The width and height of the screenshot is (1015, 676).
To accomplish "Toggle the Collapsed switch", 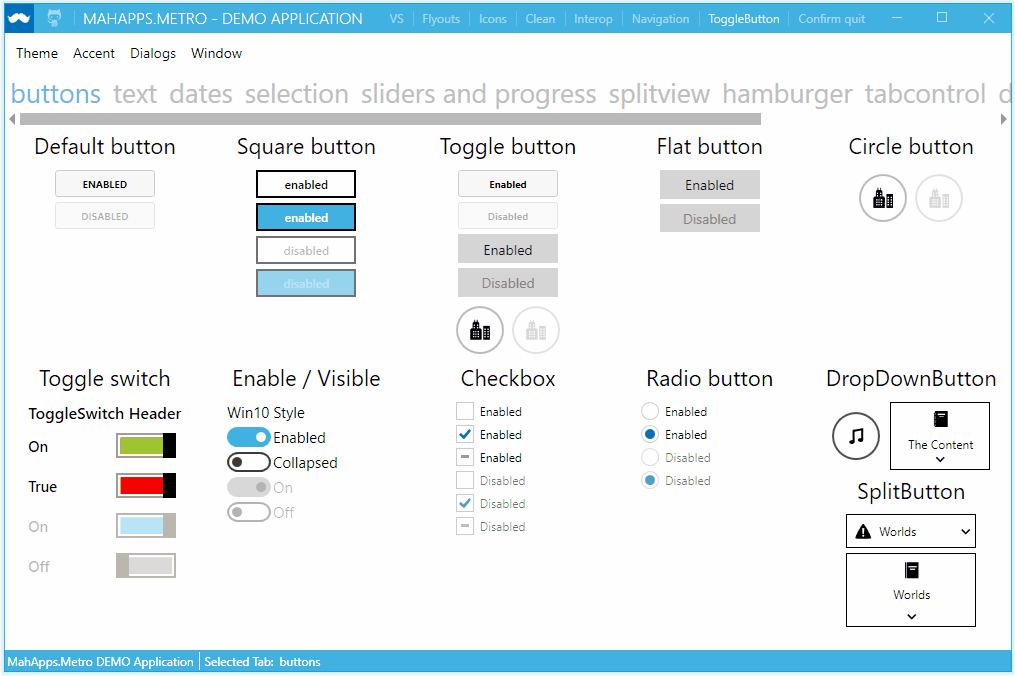I will coord(249,462).
